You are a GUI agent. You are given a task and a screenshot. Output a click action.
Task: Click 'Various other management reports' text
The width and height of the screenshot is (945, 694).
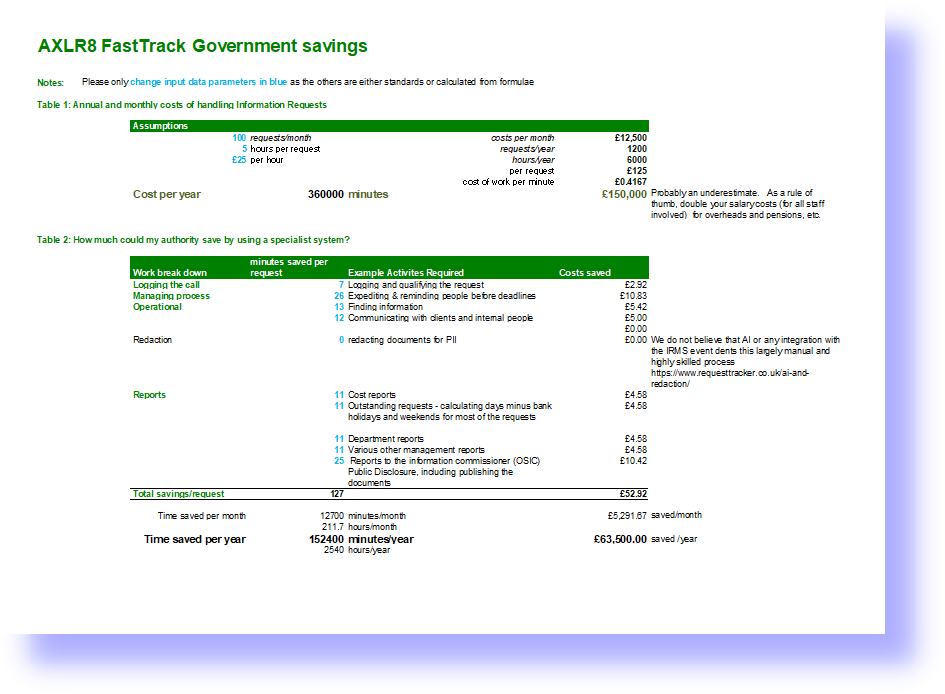pos(416,449)
